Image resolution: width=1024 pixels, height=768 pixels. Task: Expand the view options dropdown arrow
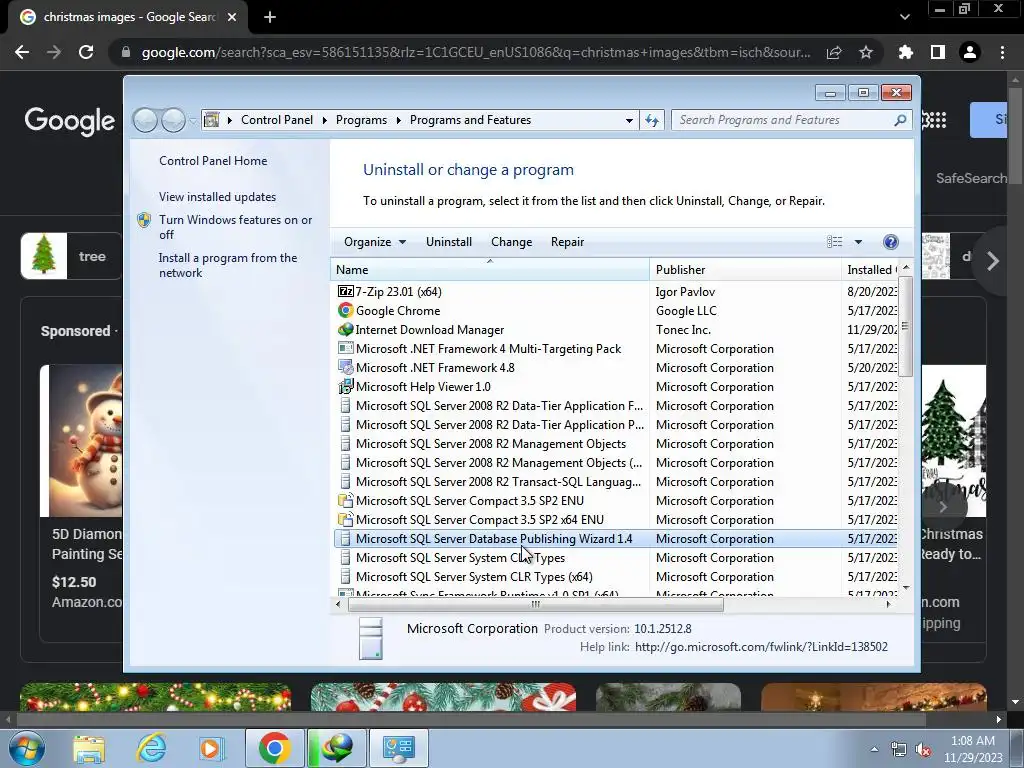[858, 242]
